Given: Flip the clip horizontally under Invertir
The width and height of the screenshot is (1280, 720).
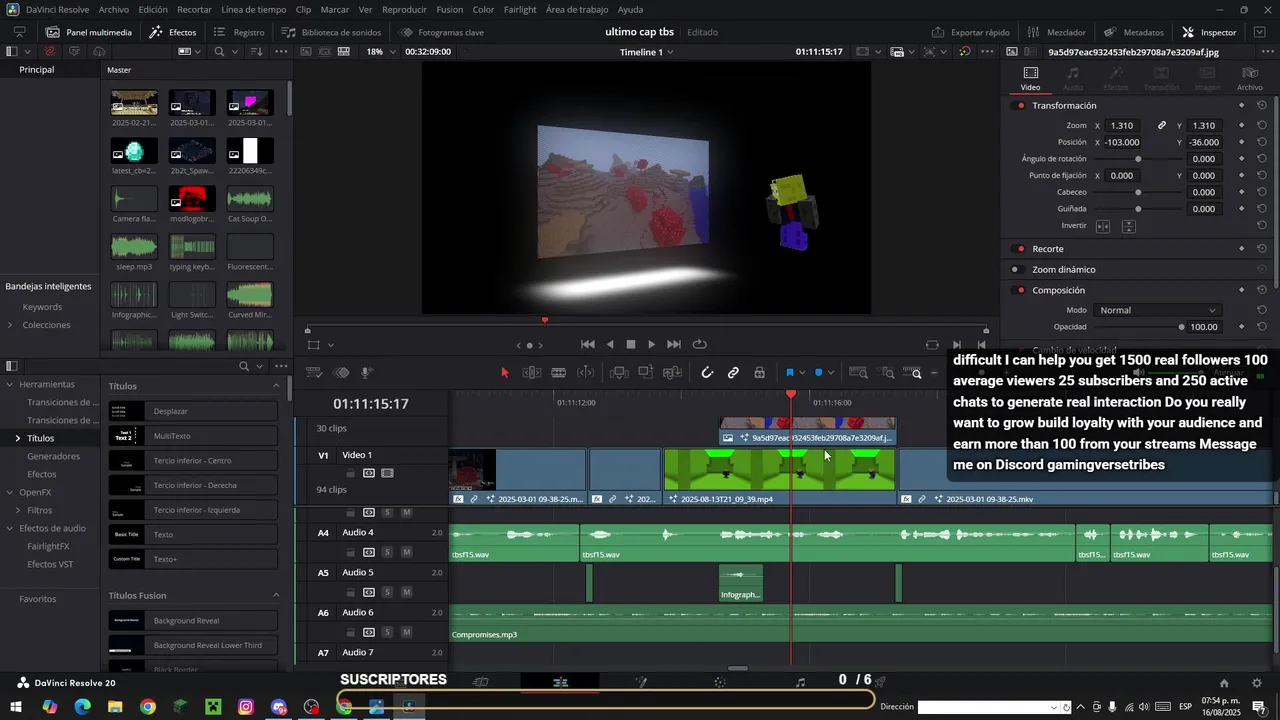Looking at the screenshot, I should pyautogui.click(x=1103, y=226).
